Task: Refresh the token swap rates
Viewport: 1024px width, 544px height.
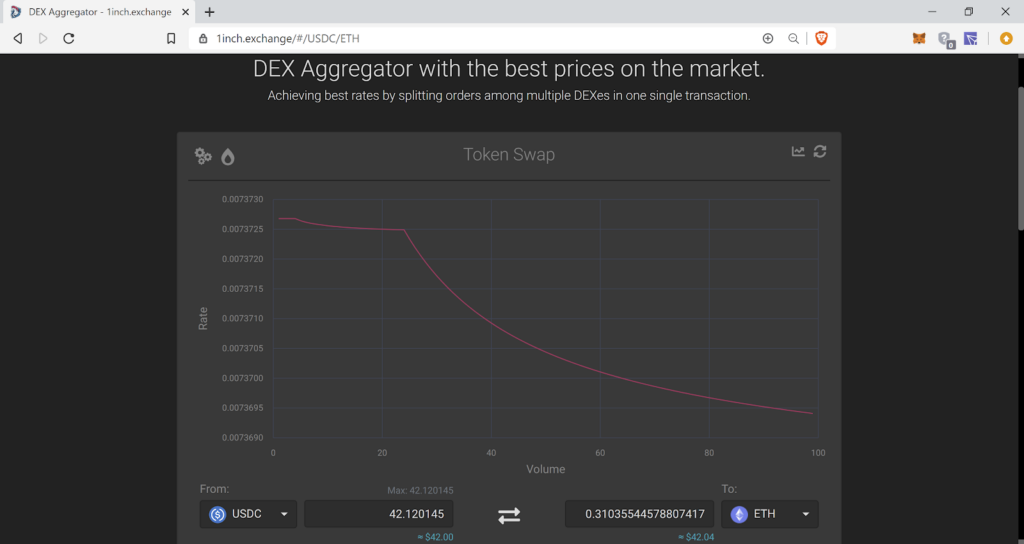Action: click(820, 151)
